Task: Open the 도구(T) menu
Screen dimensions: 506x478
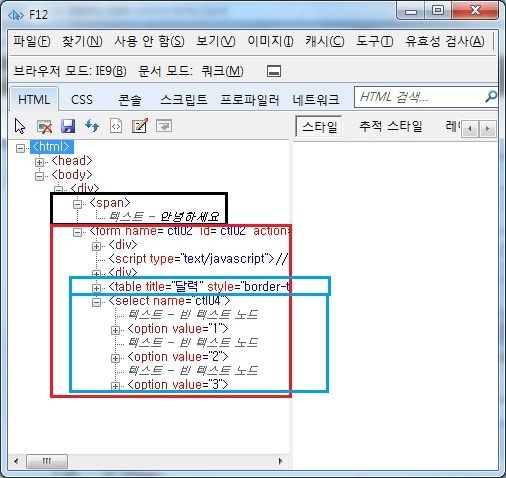Action: coord(375,41)
